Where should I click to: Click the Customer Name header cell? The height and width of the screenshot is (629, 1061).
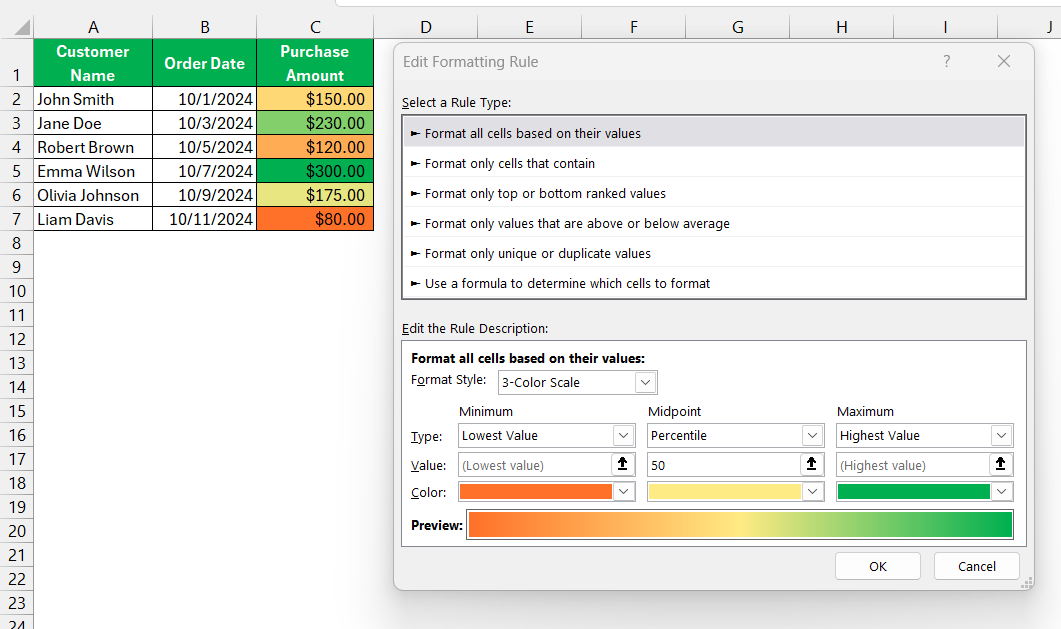click(93, 63)
